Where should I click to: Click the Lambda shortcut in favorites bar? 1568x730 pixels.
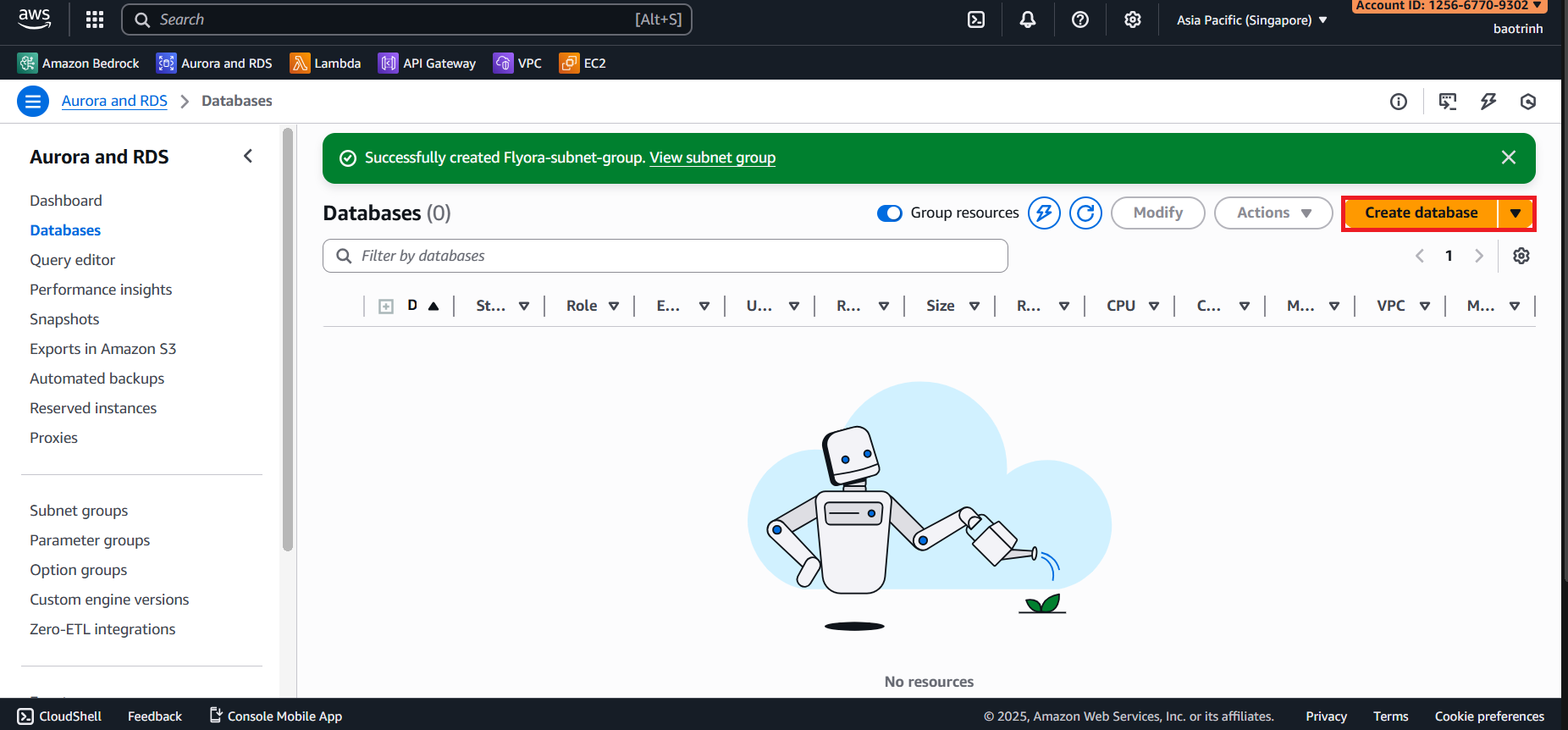pyautogui.click(x=325, y=64)
